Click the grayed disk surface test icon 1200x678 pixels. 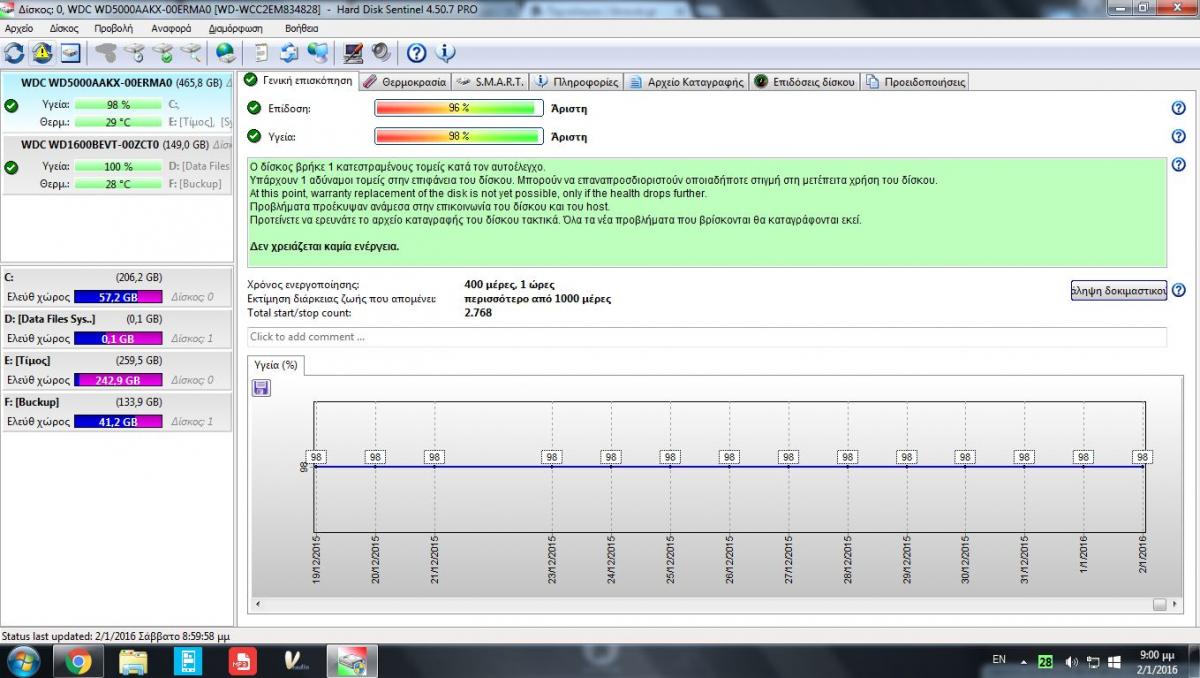(106, 52)
